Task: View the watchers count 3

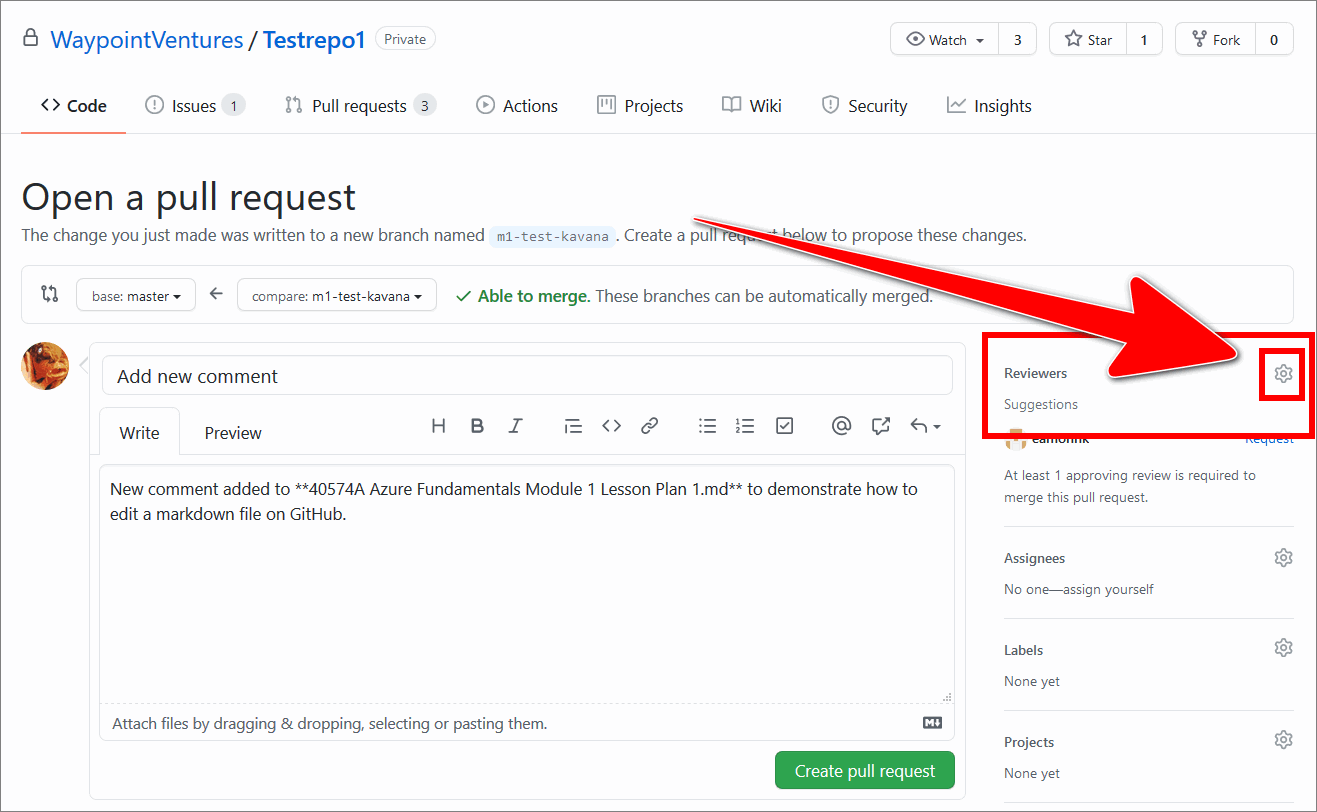Action: [1018, 40]
